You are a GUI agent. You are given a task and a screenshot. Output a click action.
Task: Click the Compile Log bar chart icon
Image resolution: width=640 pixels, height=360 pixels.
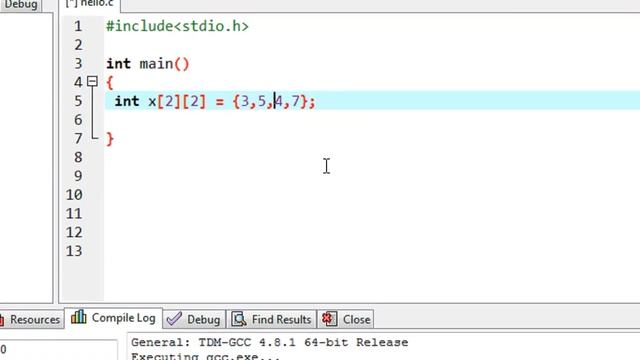78,317
